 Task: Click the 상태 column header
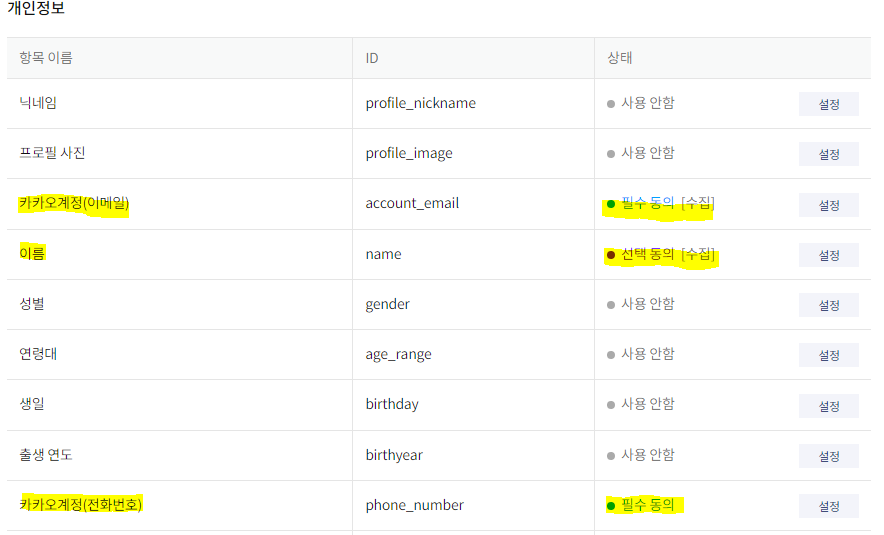pyautogui.click(x=620, y=58)
